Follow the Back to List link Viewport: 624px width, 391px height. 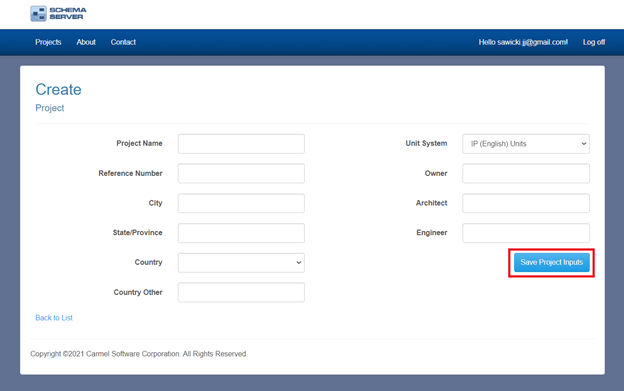54,318
